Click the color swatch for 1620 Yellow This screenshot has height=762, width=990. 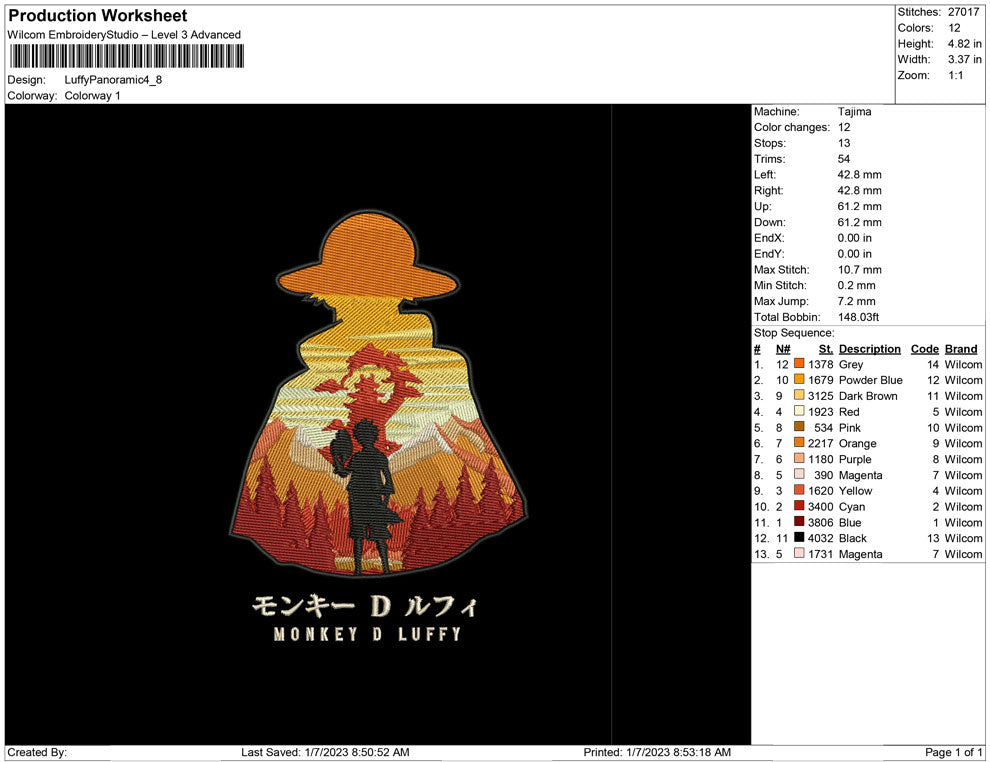tap(799, 490)
